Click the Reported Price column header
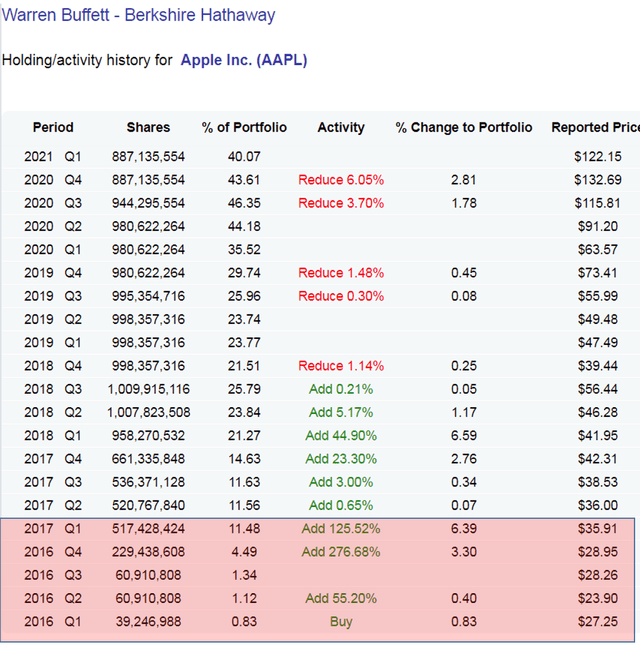 595,128
